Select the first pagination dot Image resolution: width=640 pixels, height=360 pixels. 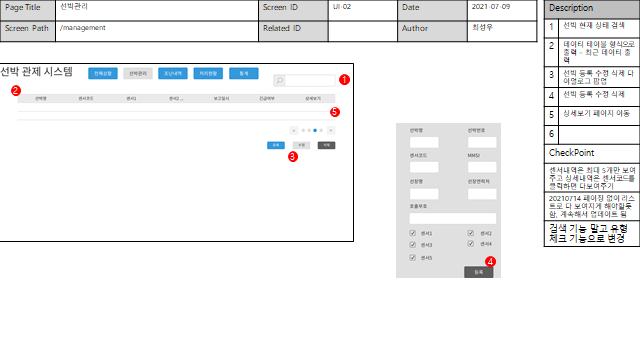point(303,131)
